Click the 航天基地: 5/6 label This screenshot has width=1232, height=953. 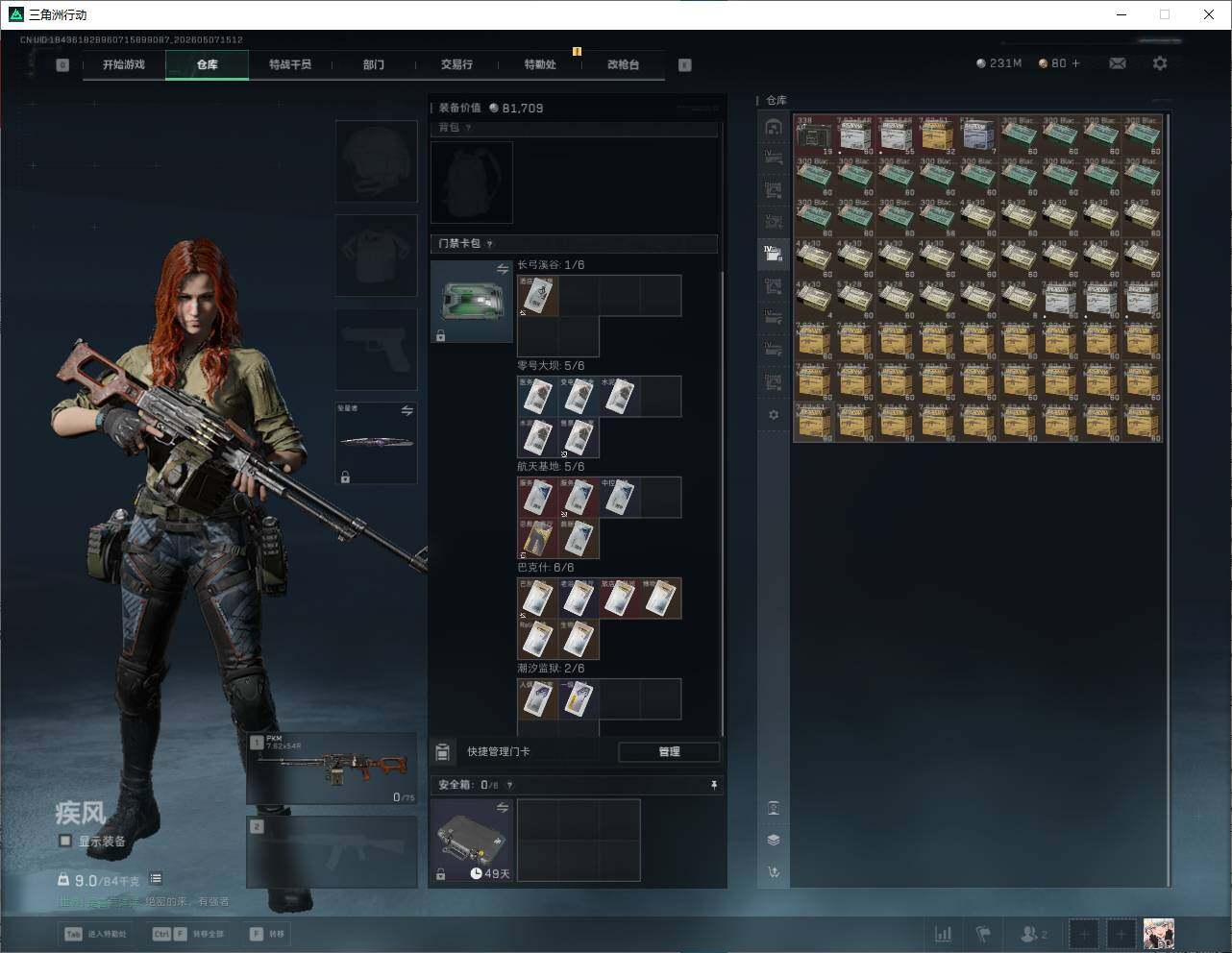point(551,467)
